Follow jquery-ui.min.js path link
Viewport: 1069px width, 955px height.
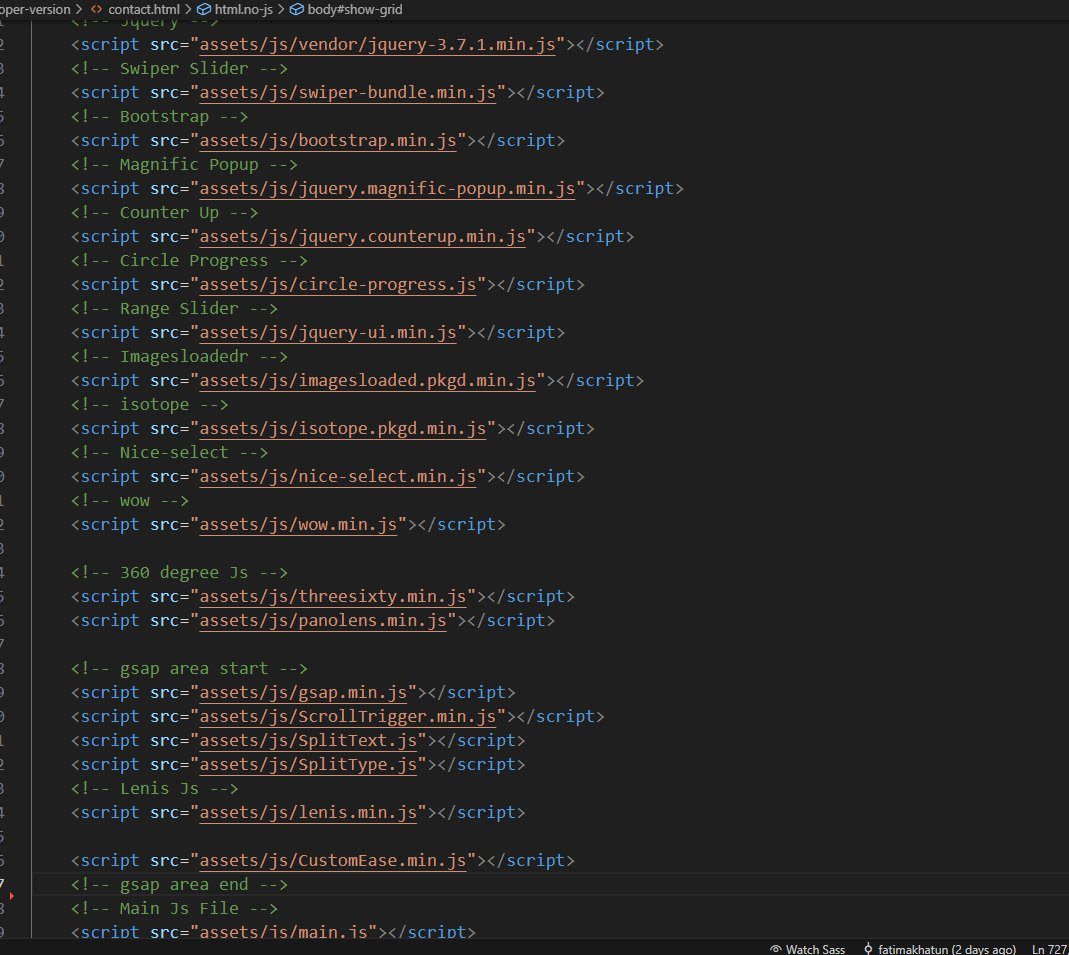[x=328, y=333]
